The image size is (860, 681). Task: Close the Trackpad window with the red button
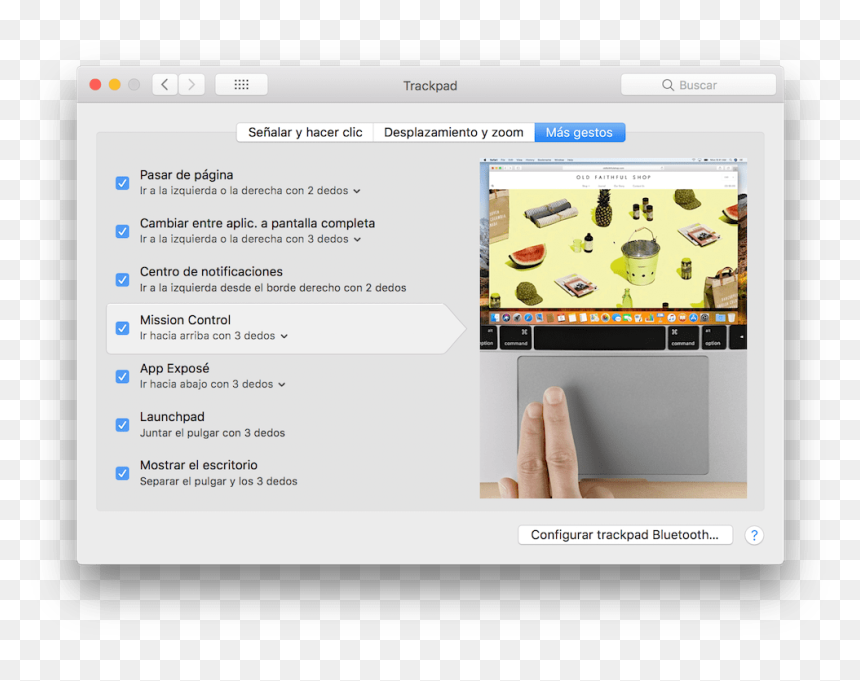[95, 84]
